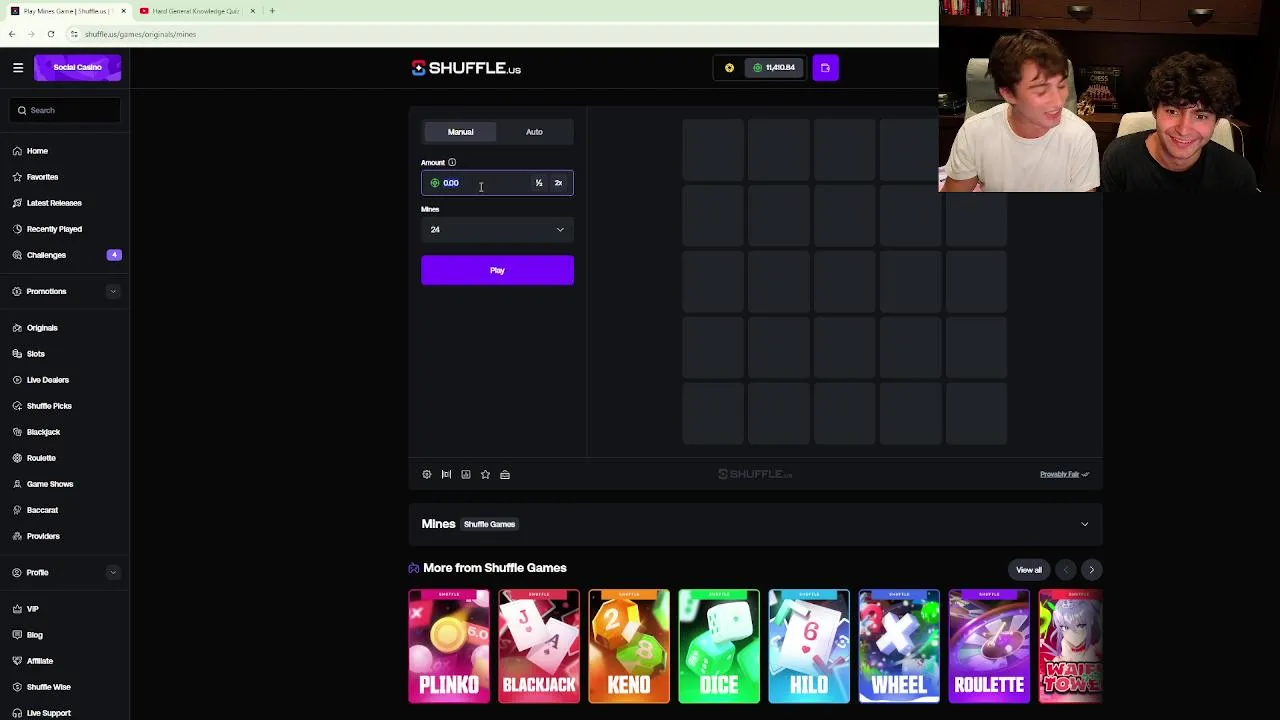Viewport: 1280px width, 720px height.
Task: Click the Amount info icon
Action: pos(452,162)
